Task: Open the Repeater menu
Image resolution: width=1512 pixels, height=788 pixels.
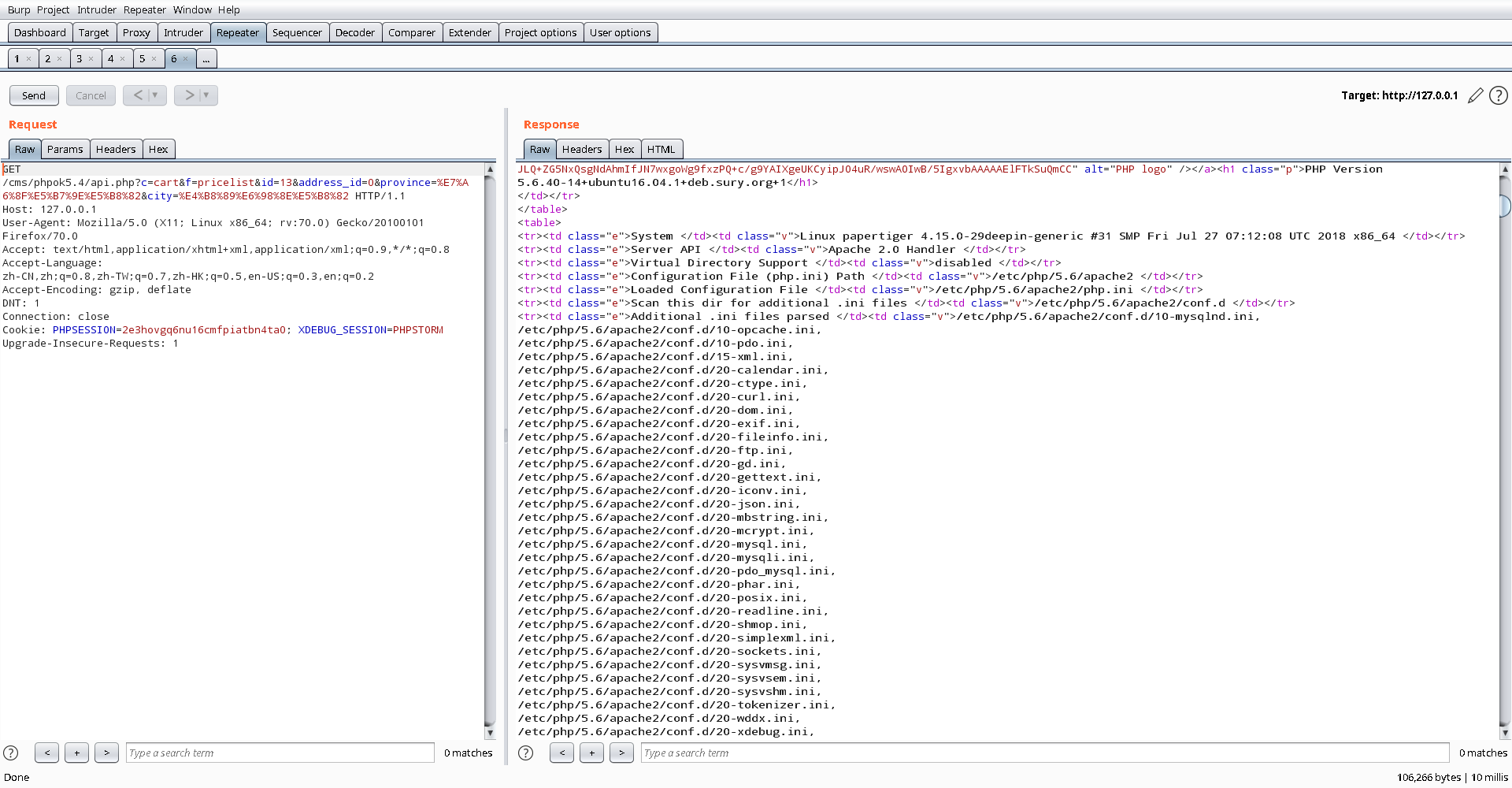Action: point(145,9)
